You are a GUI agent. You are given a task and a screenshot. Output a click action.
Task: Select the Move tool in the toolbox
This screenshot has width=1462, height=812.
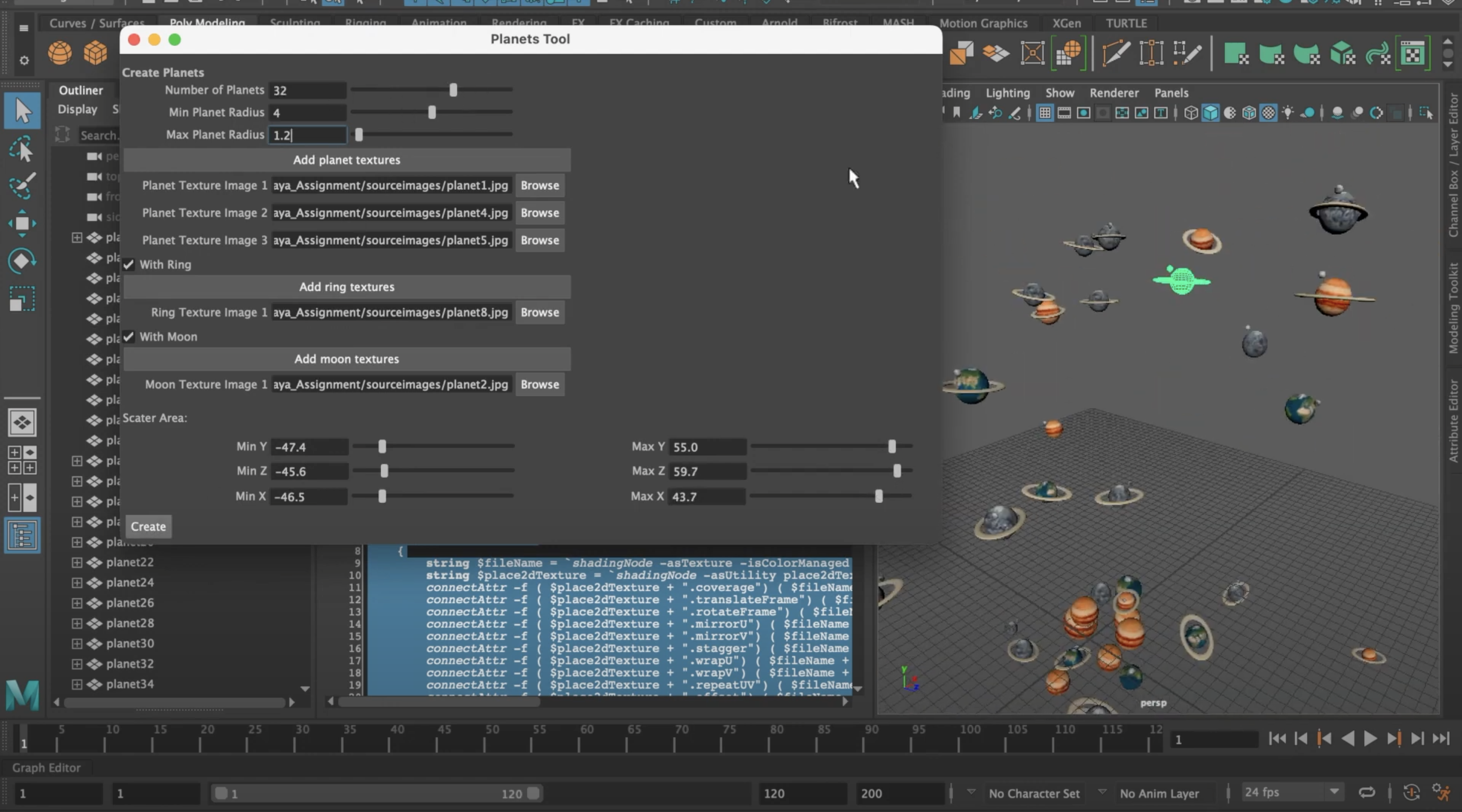coord(23,223)
